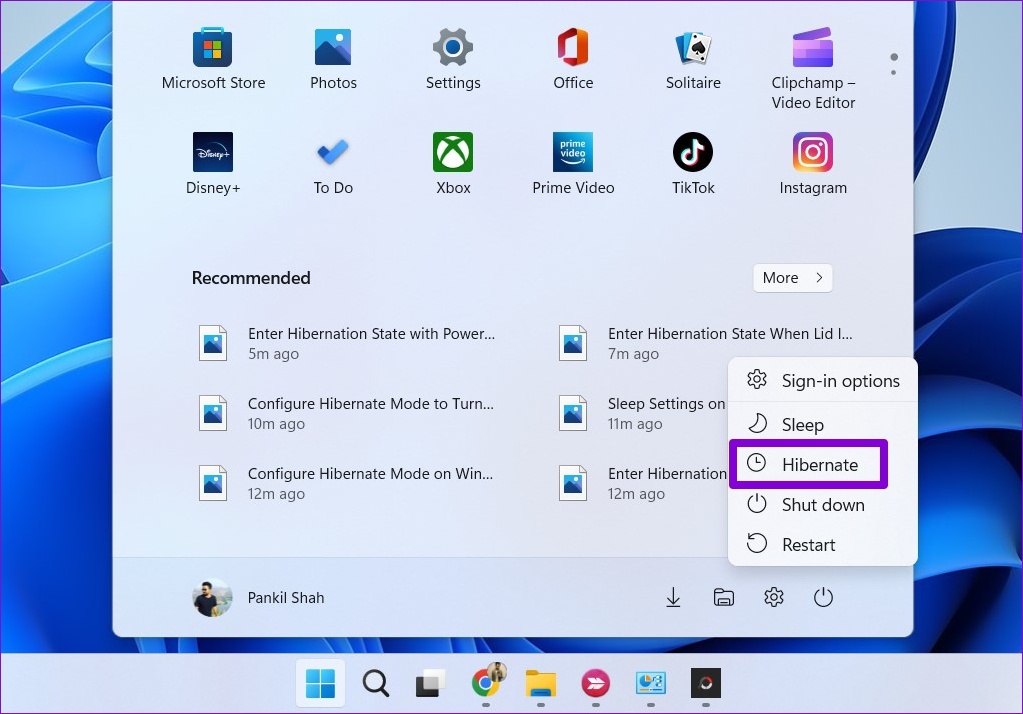This screenshot has height=714, width=1023.
Task: Click the power button in the Start menu
Action: coord(823,597)
